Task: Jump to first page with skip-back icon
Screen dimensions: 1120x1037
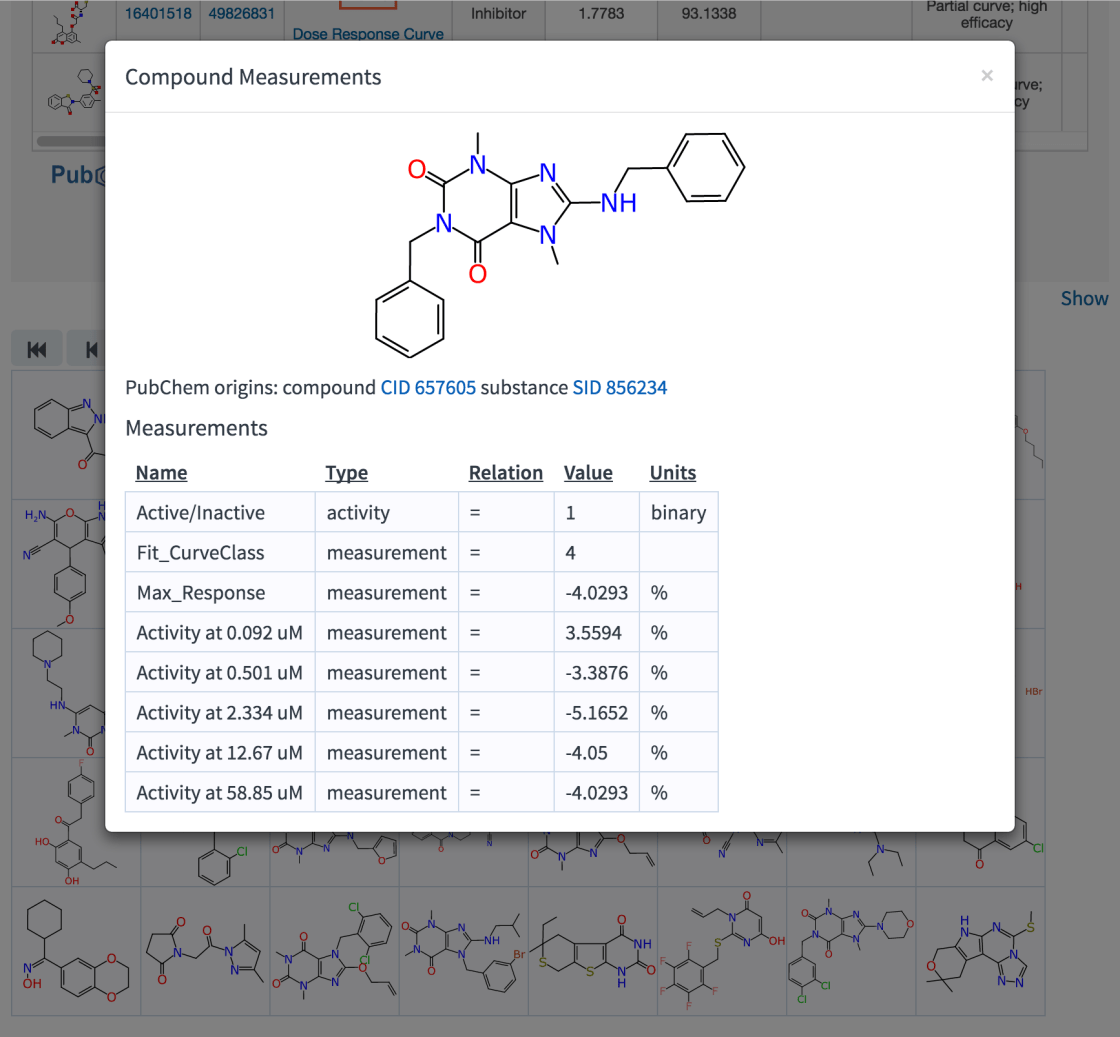Action: pos(37,349)
